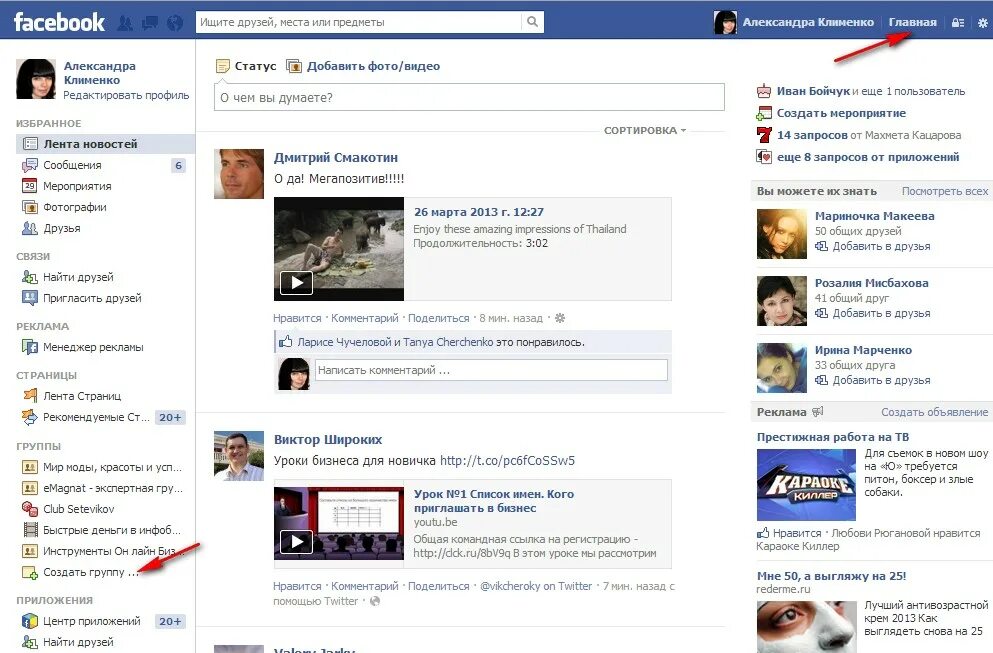Click the Лента Страниц icon
Screen dimensions: 993x653
pos(30,396)
